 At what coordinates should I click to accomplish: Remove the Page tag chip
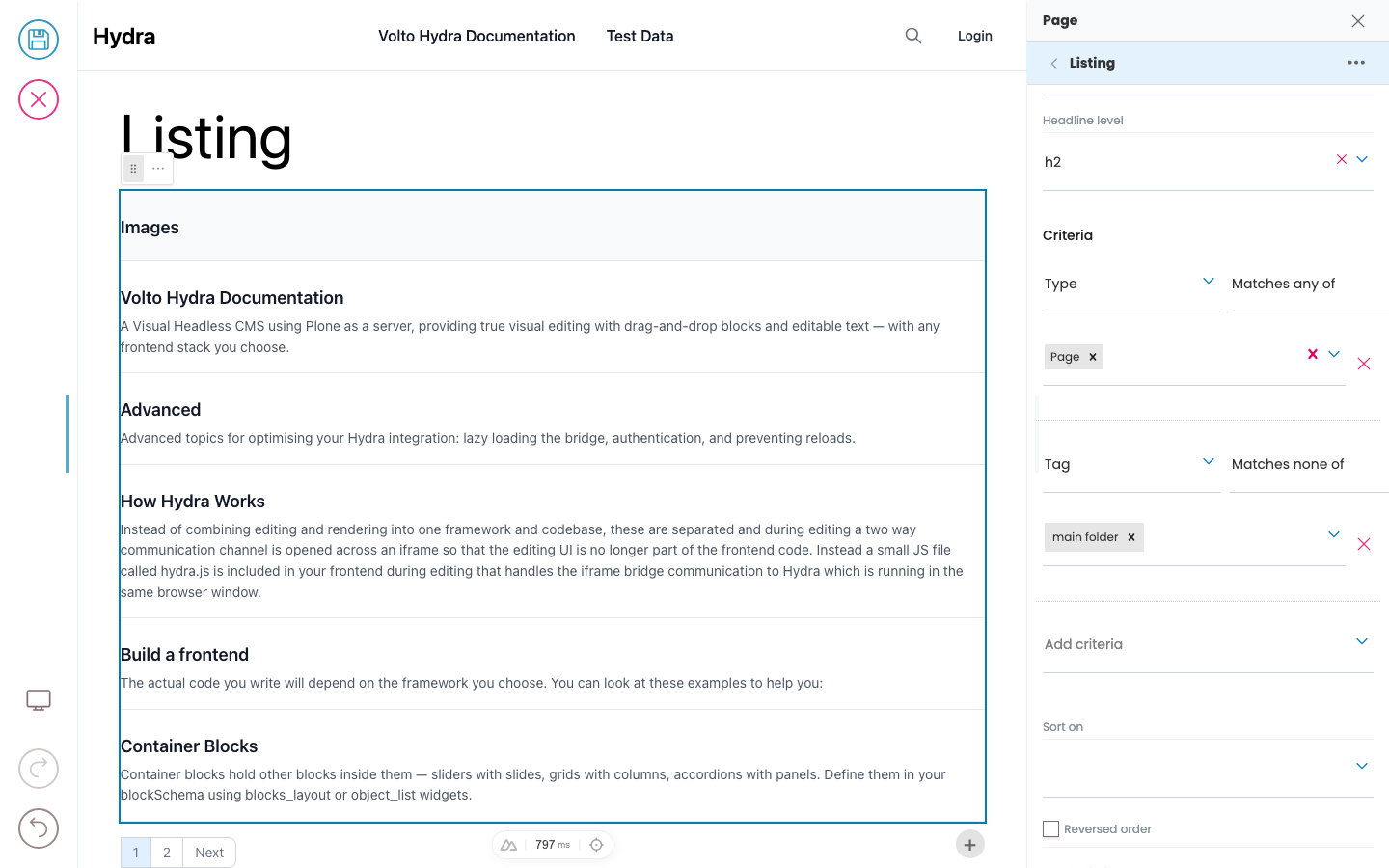click(x=1093, y=357)
